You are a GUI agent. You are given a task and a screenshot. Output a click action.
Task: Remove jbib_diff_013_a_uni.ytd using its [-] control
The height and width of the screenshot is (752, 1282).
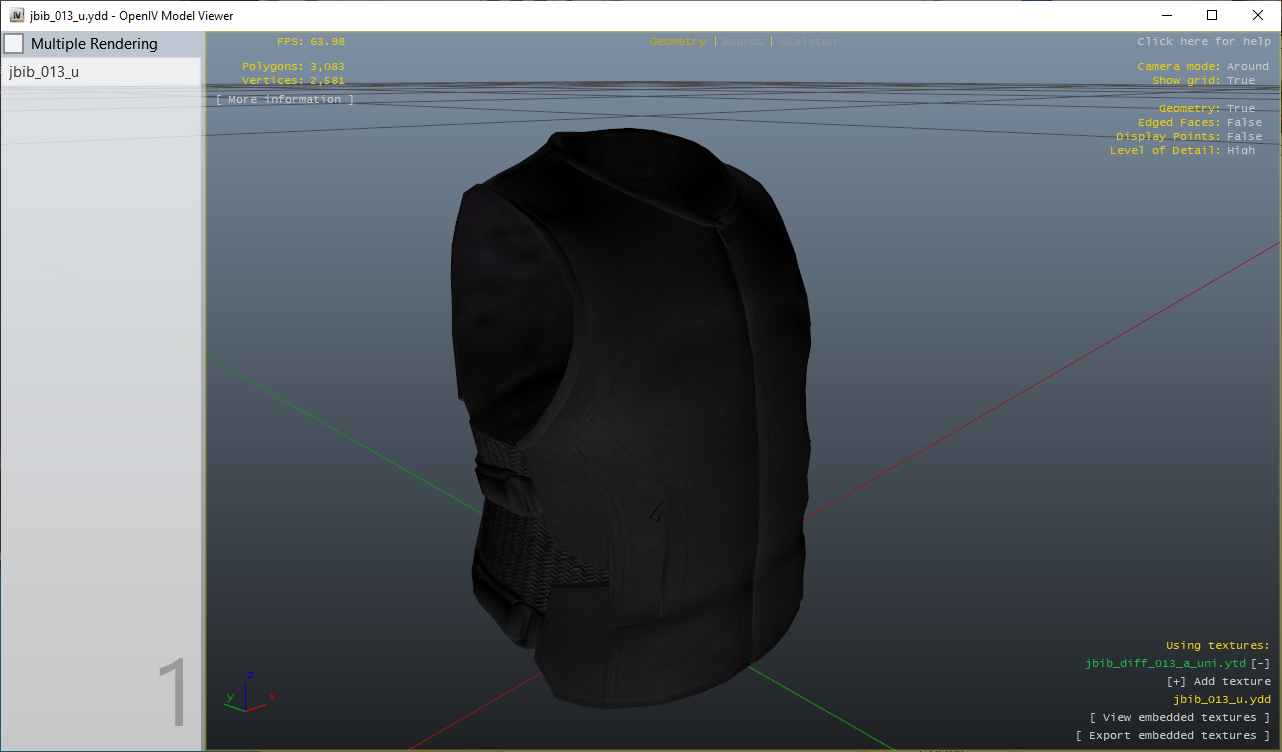(x=1262, y=663)
